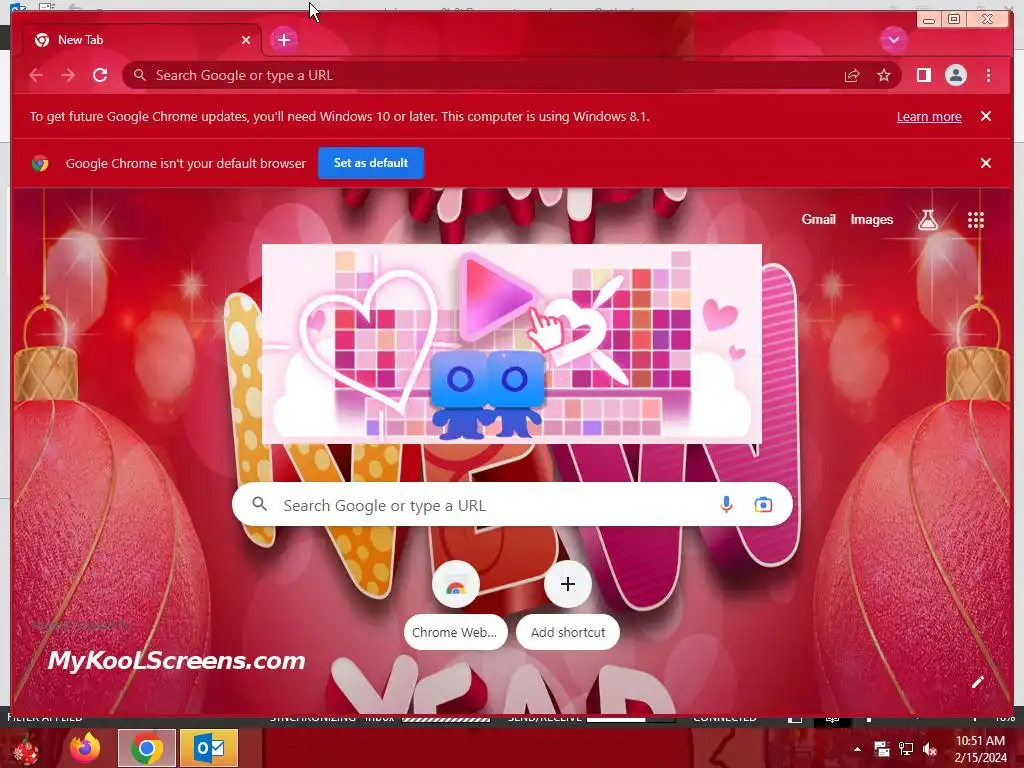Open Firefox from the taskbar

(86, 748)
